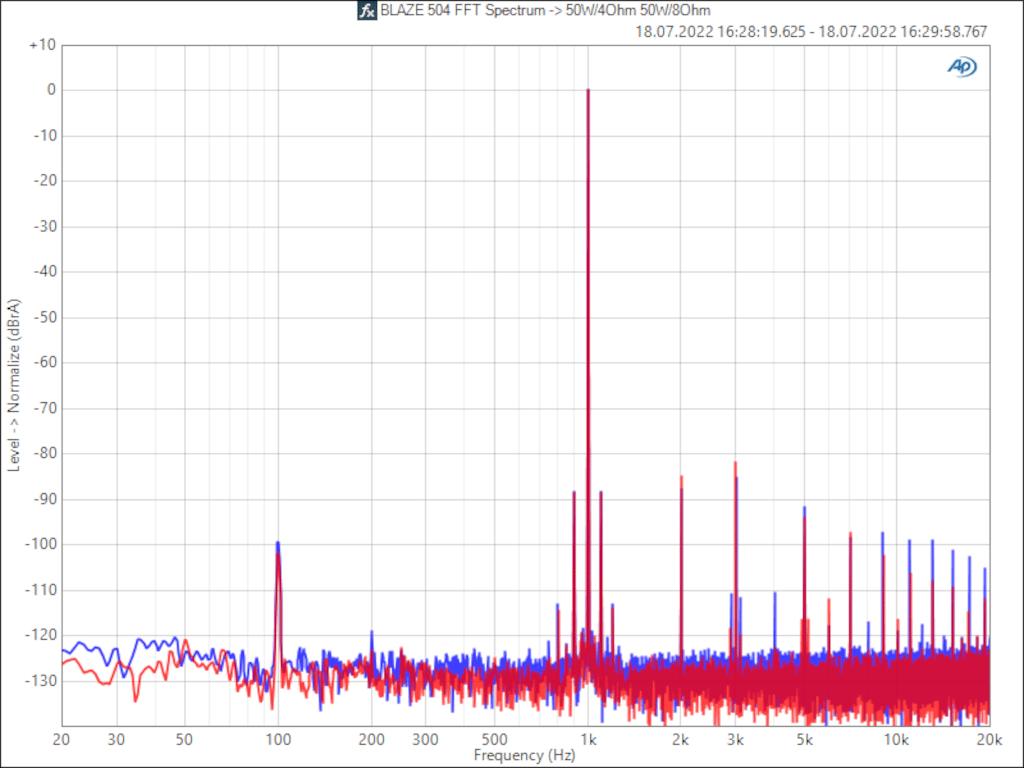
Task: Click the -10 tick on the level axis
Action: [45, 136]
